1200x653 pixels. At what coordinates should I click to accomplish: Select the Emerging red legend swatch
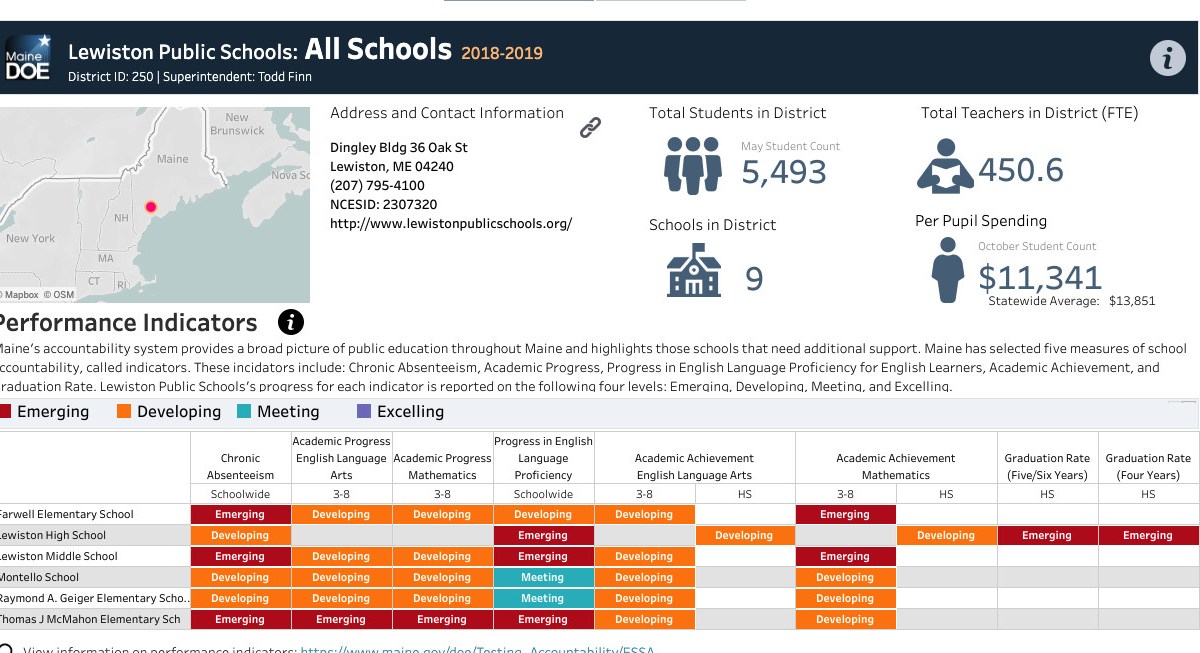[x=6, y=411]
